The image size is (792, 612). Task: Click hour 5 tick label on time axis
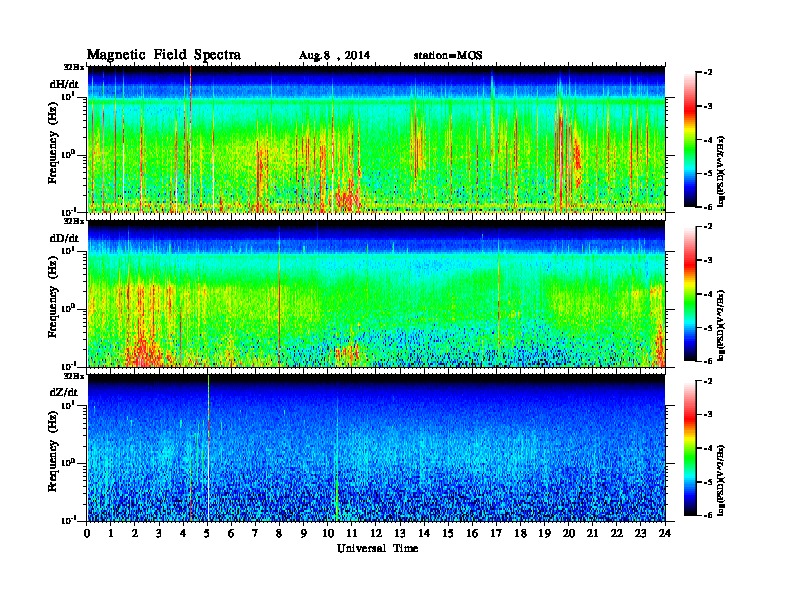207,534
